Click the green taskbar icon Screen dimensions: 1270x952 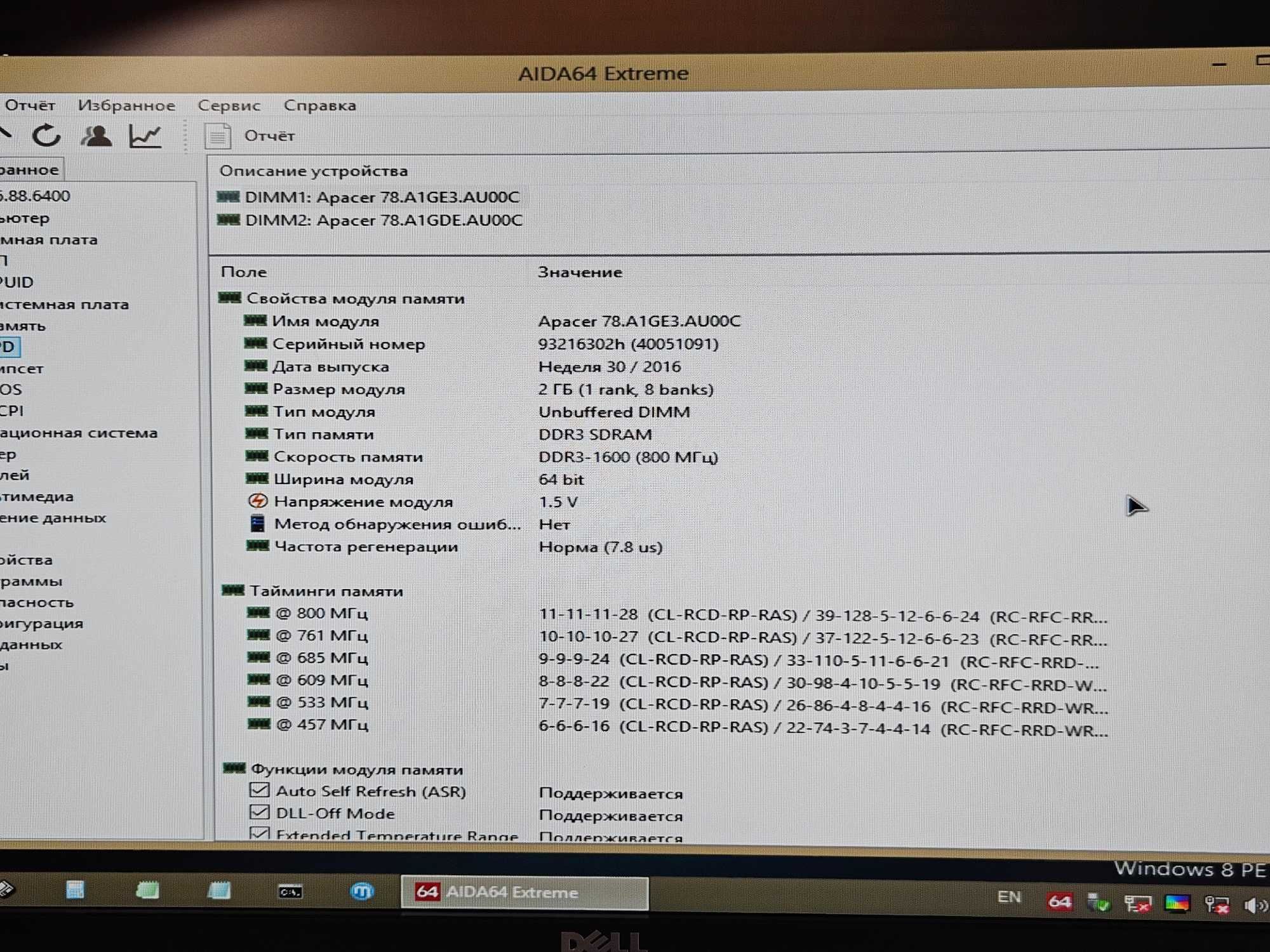[147, 890]
